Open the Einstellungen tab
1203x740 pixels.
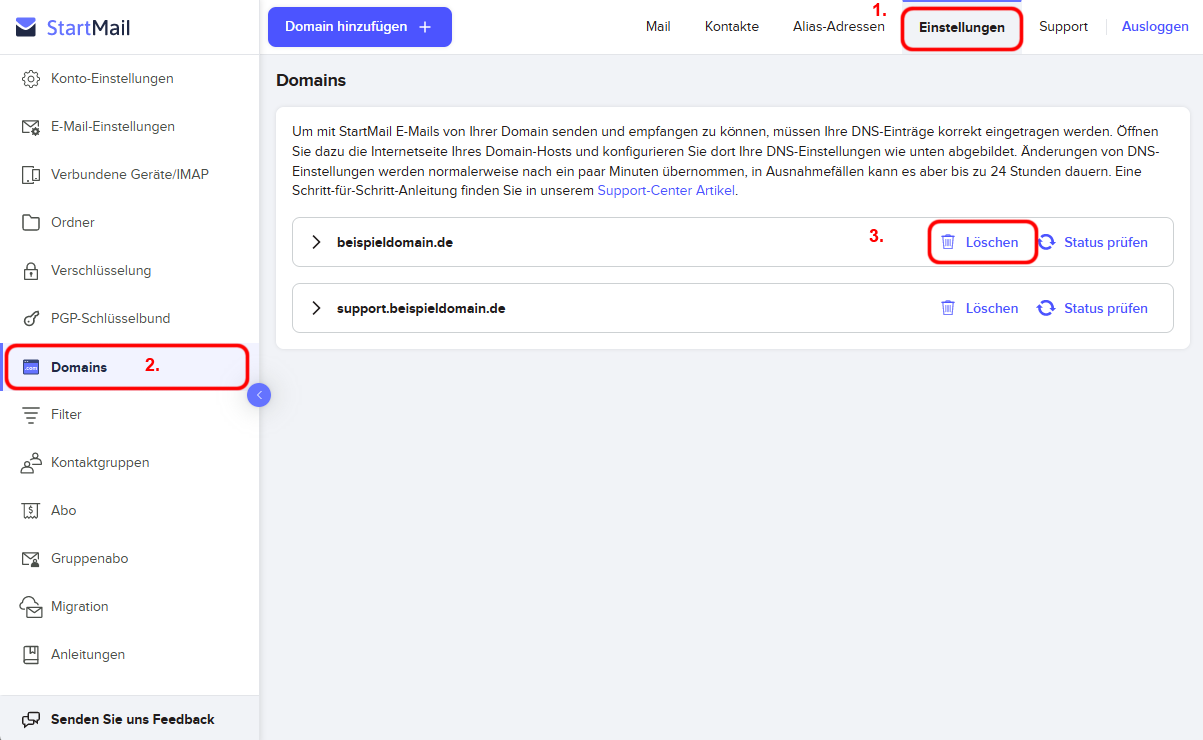pyautogui.click(x=962, y=28)
